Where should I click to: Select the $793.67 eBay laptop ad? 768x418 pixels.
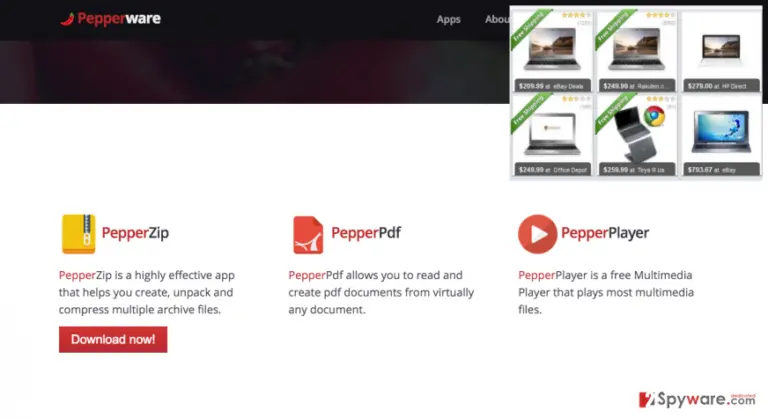(x=721, y=135)
